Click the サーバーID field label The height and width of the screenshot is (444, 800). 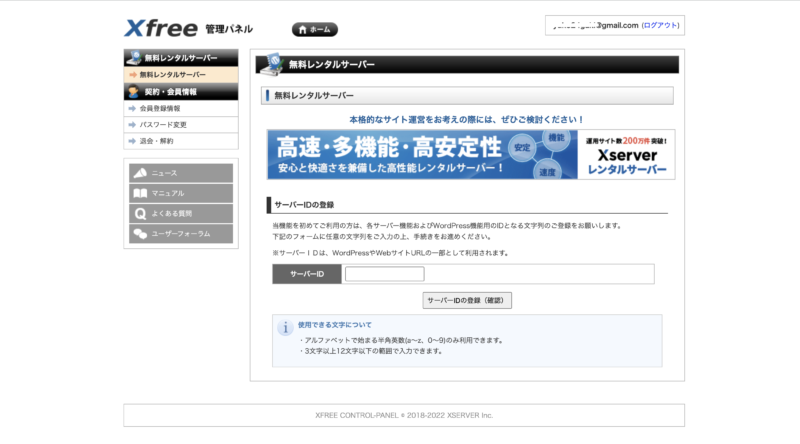pos(307,274)
